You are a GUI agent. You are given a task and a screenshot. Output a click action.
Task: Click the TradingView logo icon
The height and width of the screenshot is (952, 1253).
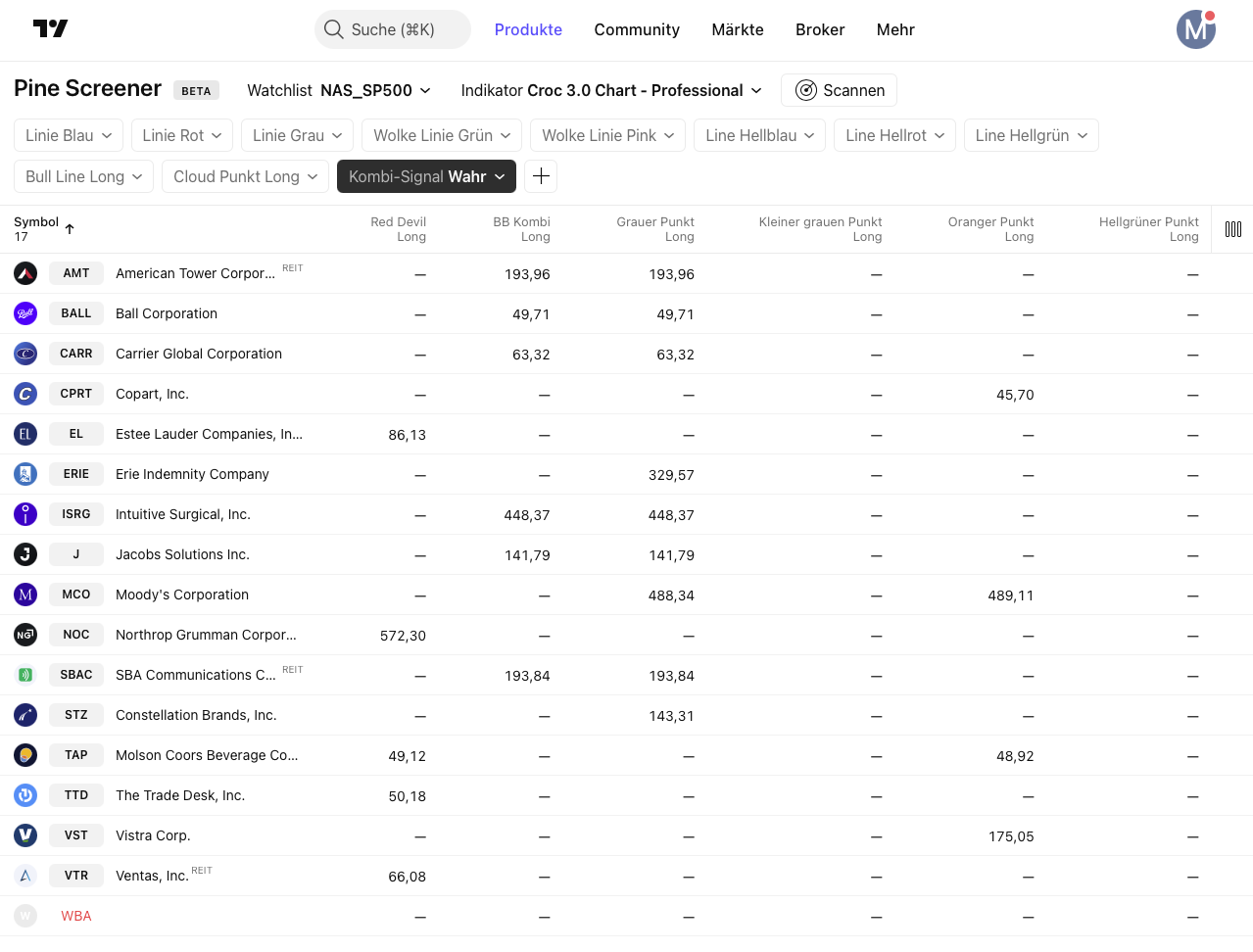(x=50, y=28)
